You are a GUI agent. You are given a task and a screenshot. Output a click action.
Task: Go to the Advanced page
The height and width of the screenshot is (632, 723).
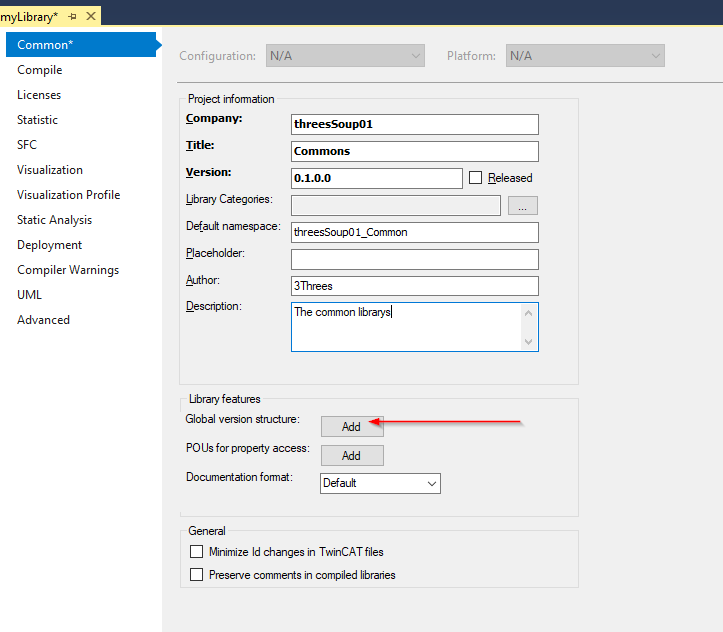[43, 320]
